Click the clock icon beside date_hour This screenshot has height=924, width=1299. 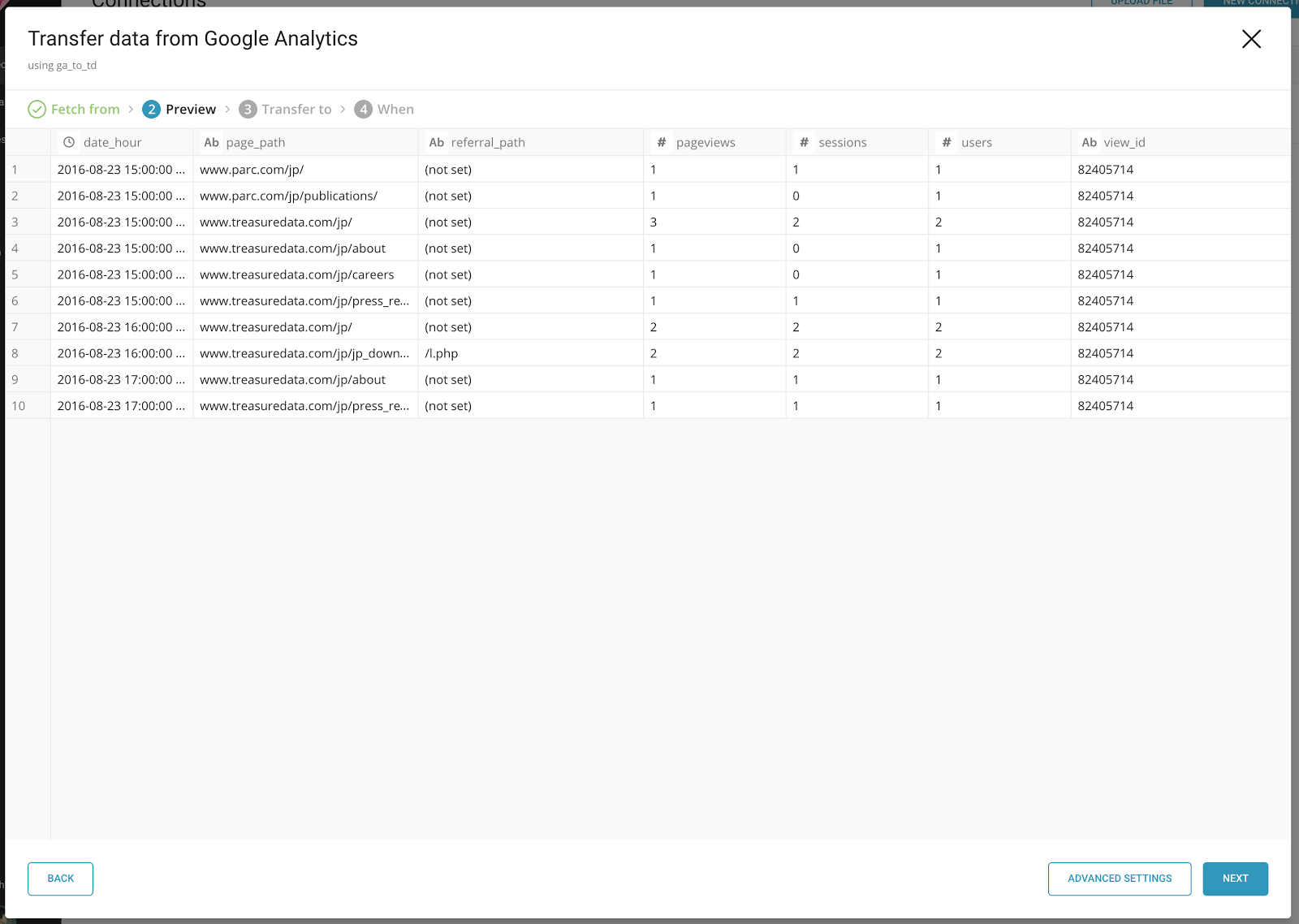click(69, 142)
